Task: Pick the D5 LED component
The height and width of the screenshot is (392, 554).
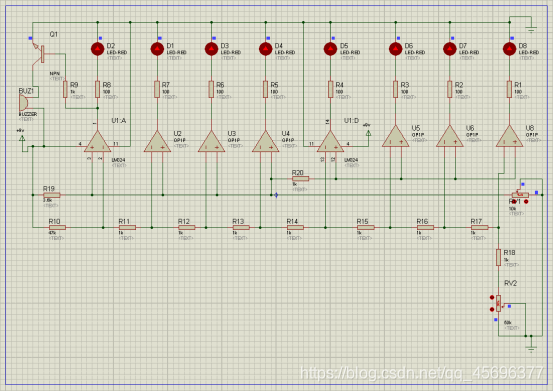Action: (x=330, y=49)
